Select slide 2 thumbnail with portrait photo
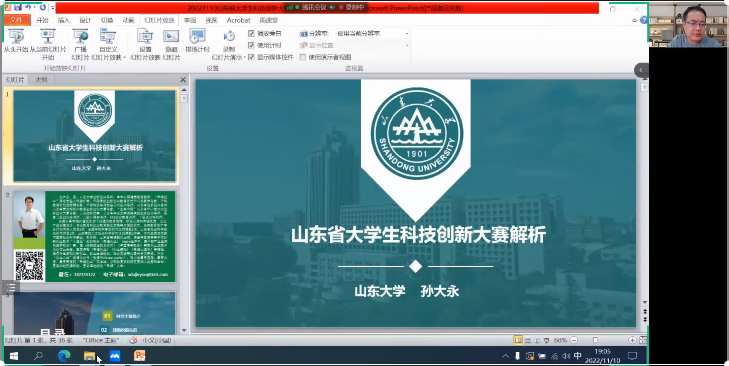Screen dimensions: 729x366 [x=94, y=236]
